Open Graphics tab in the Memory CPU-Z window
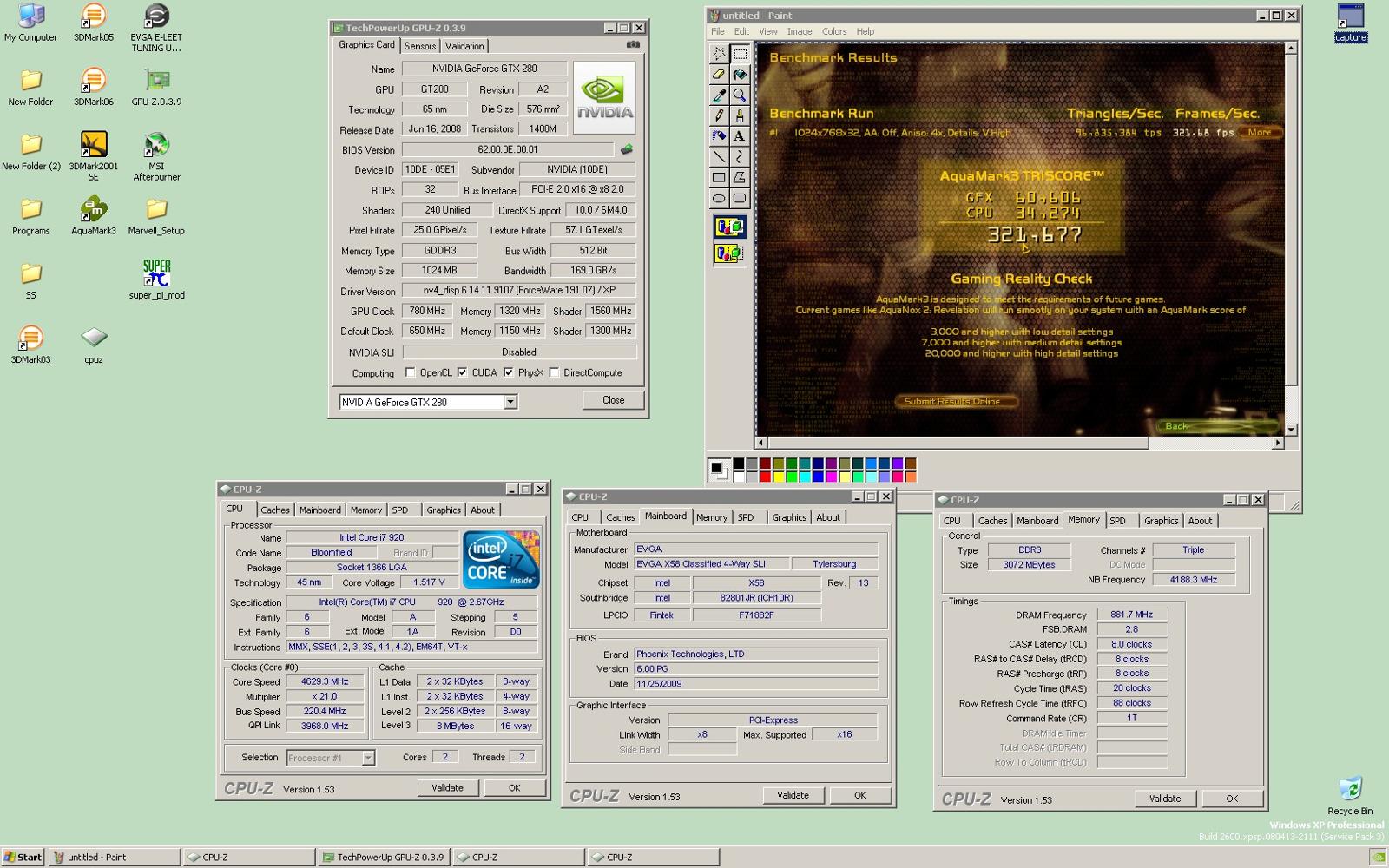Screen dimensions: 1389x868 [1161, 521]
